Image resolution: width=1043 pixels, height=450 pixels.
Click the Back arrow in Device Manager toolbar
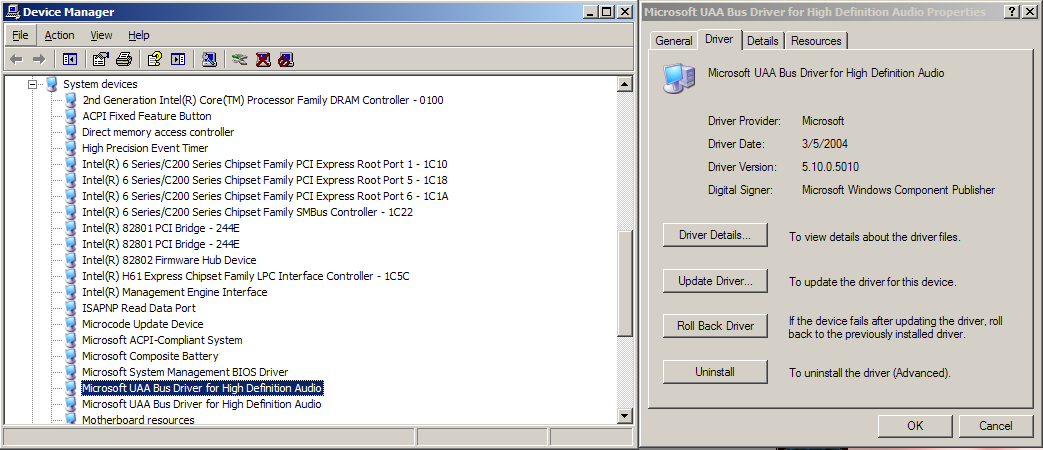click(x=17, y=60)
